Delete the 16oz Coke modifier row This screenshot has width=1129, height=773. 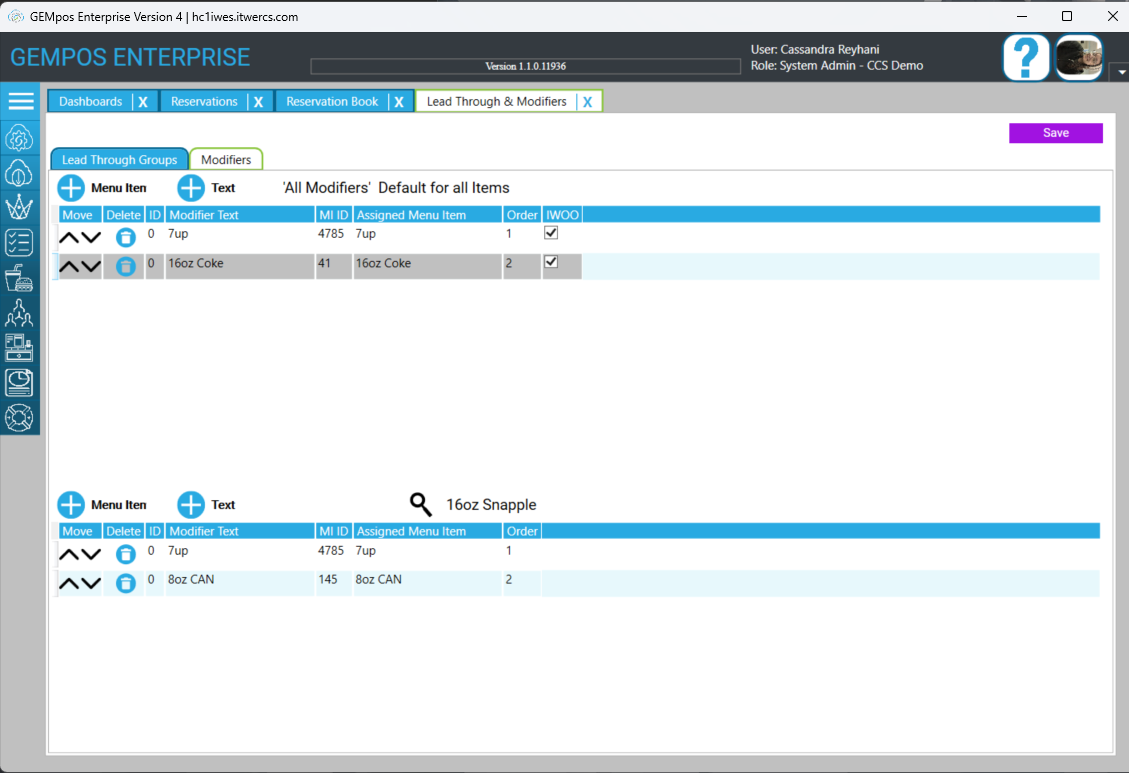125,266
